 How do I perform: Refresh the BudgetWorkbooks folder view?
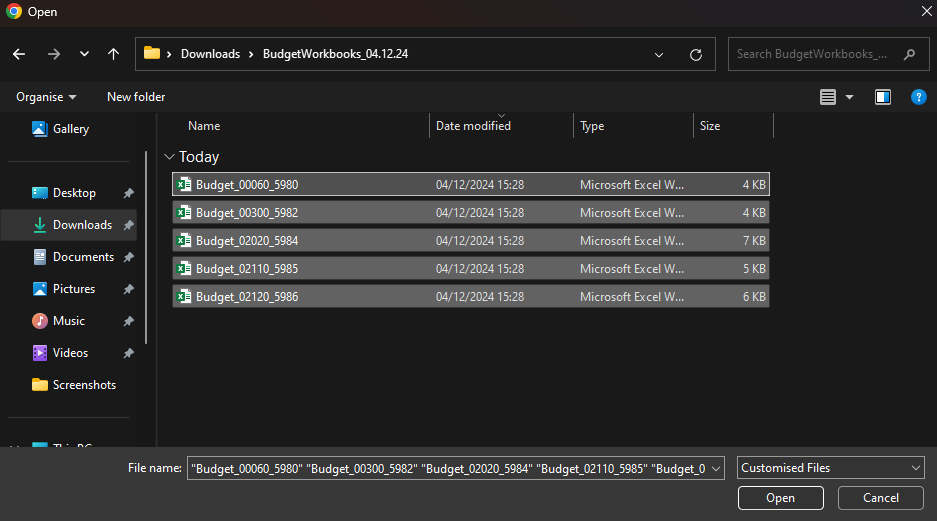(x=696, y=55)
